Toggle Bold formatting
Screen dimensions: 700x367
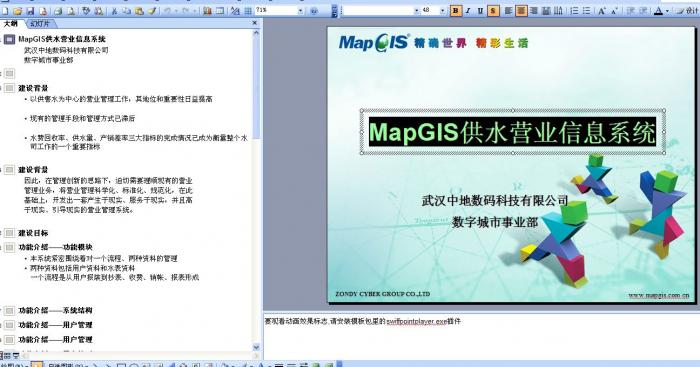click(455, 11)
